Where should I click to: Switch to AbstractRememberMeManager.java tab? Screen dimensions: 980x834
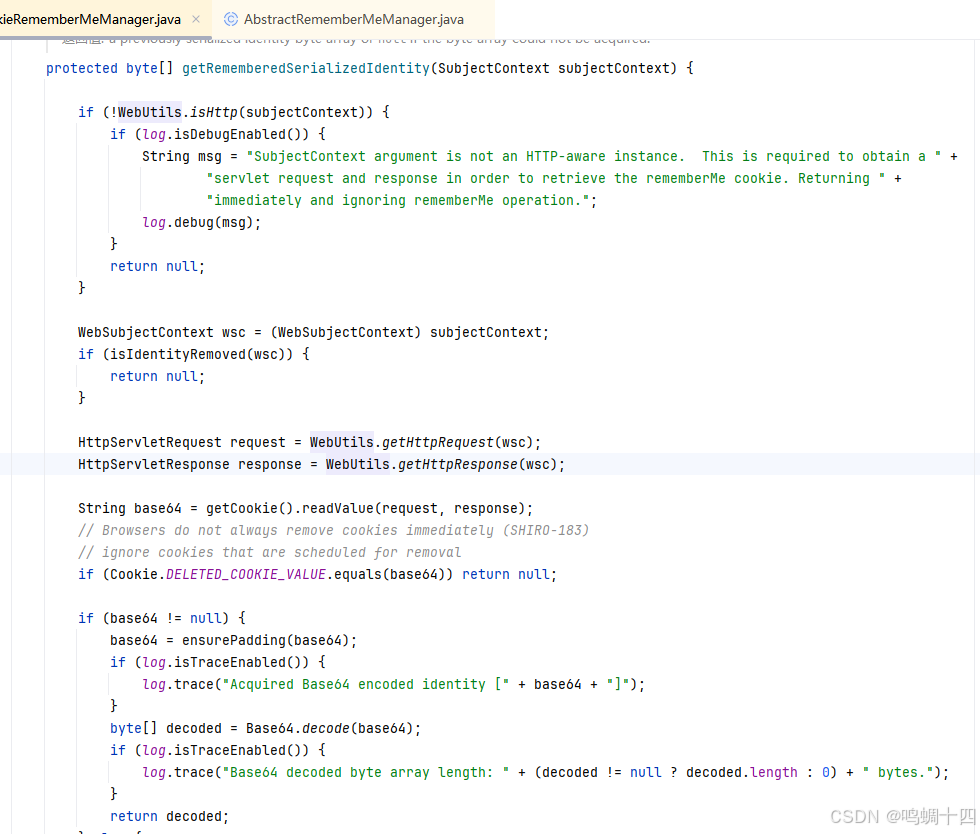[354, 19]
